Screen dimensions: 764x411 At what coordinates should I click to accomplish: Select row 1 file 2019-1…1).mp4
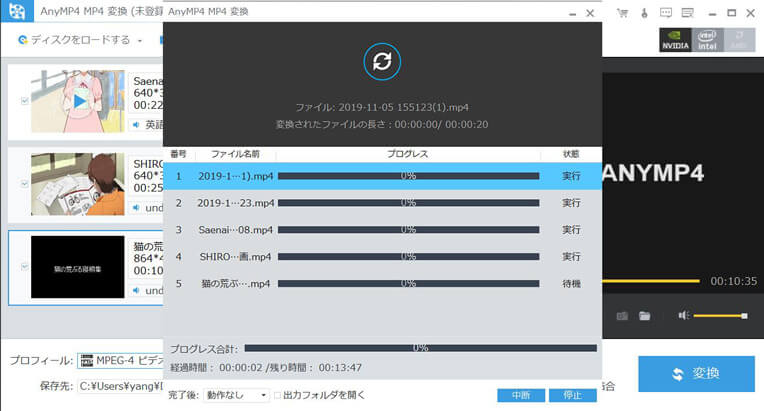coord(382,176)
